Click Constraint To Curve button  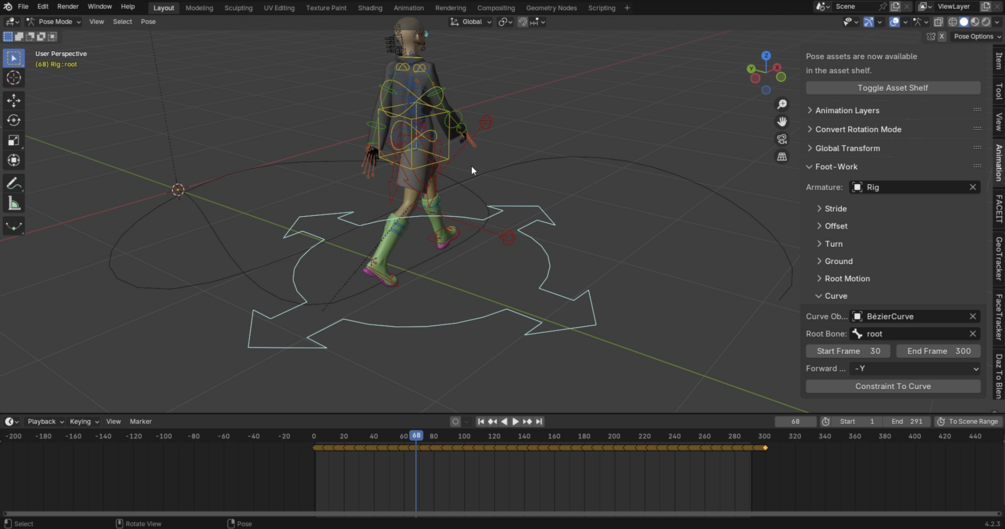point(893,387)
